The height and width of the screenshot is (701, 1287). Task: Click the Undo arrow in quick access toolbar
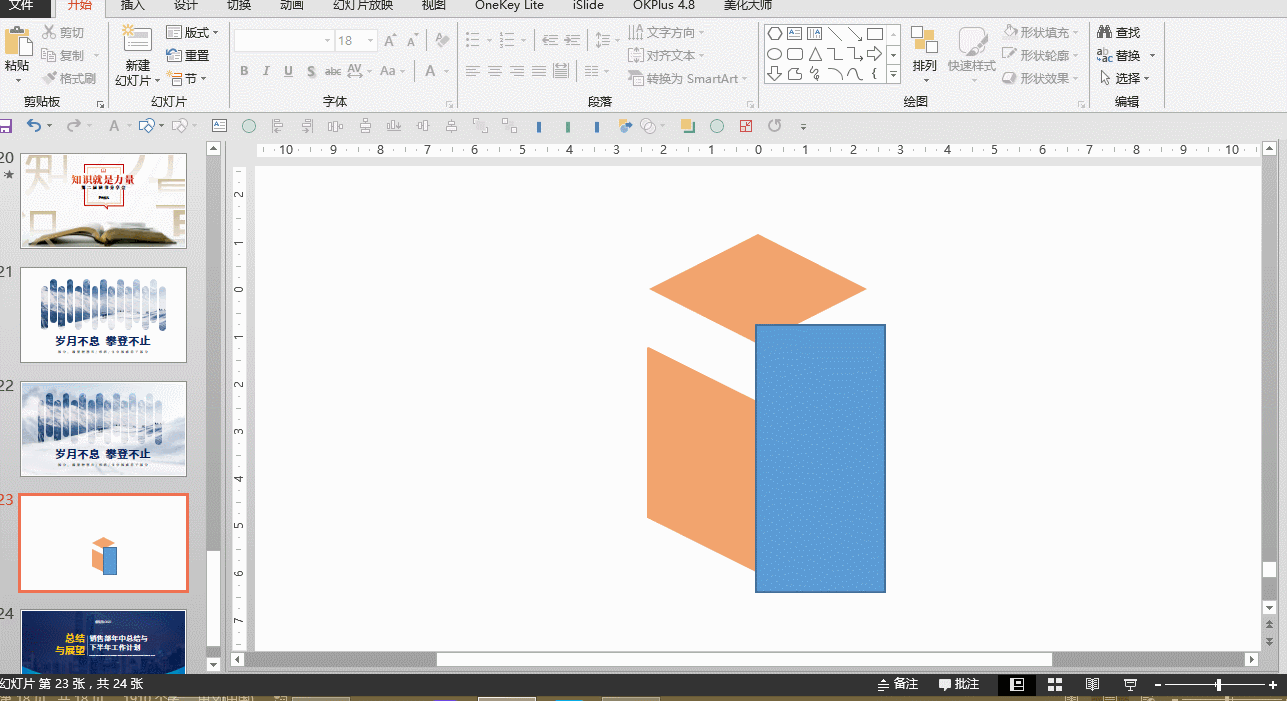(x=34, y=126)
